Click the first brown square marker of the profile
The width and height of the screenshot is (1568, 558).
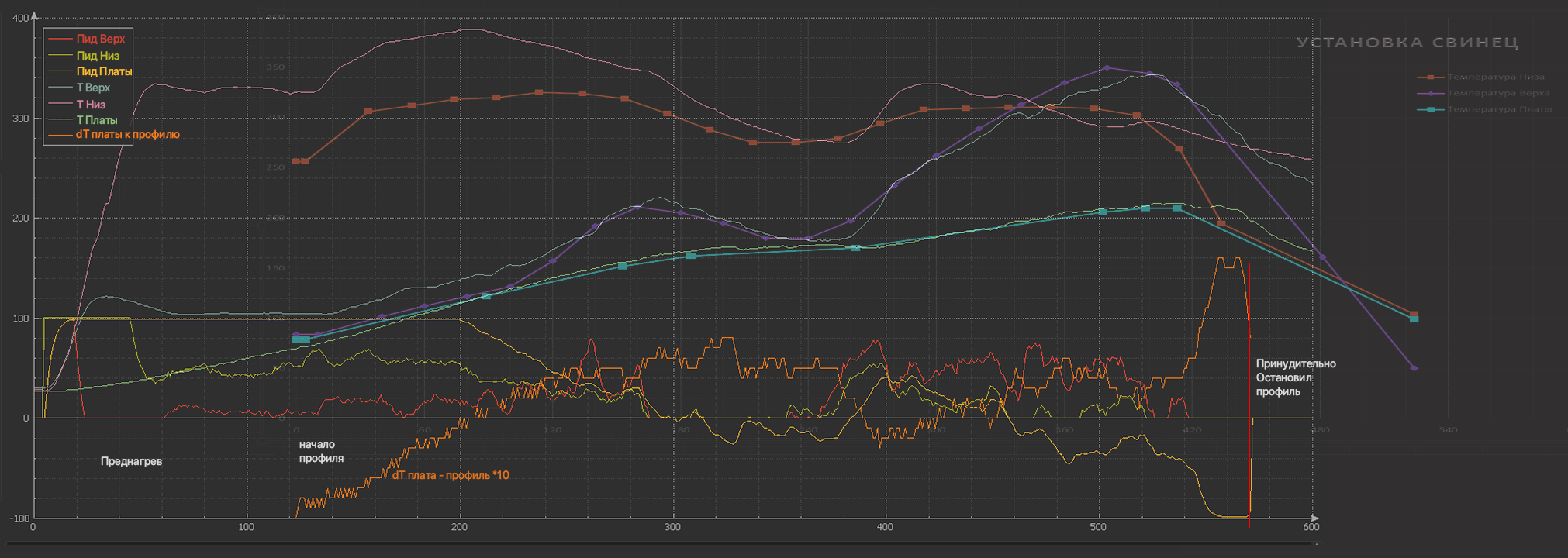point(295,161)
